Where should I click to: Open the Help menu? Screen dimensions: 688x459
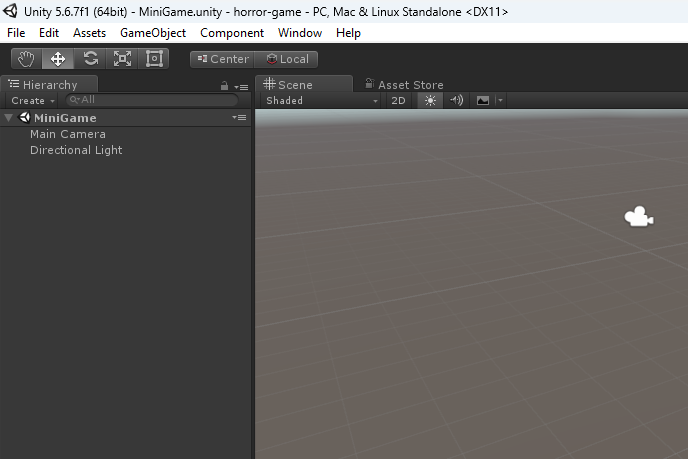coord(348,33)
